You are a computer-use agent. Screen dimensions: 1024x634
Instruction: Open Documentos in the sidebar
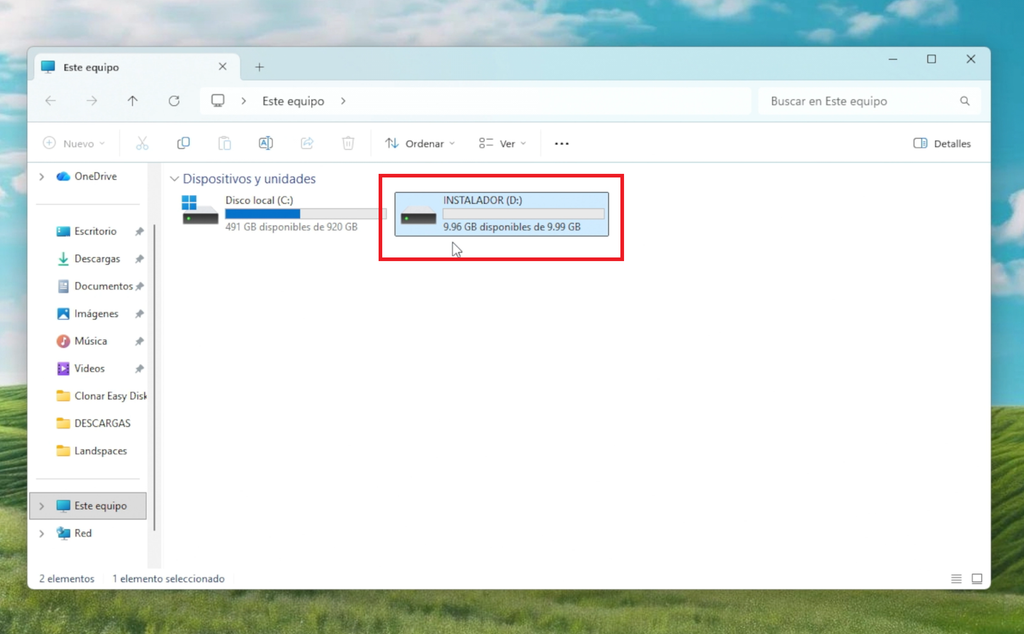coord(103,286)
